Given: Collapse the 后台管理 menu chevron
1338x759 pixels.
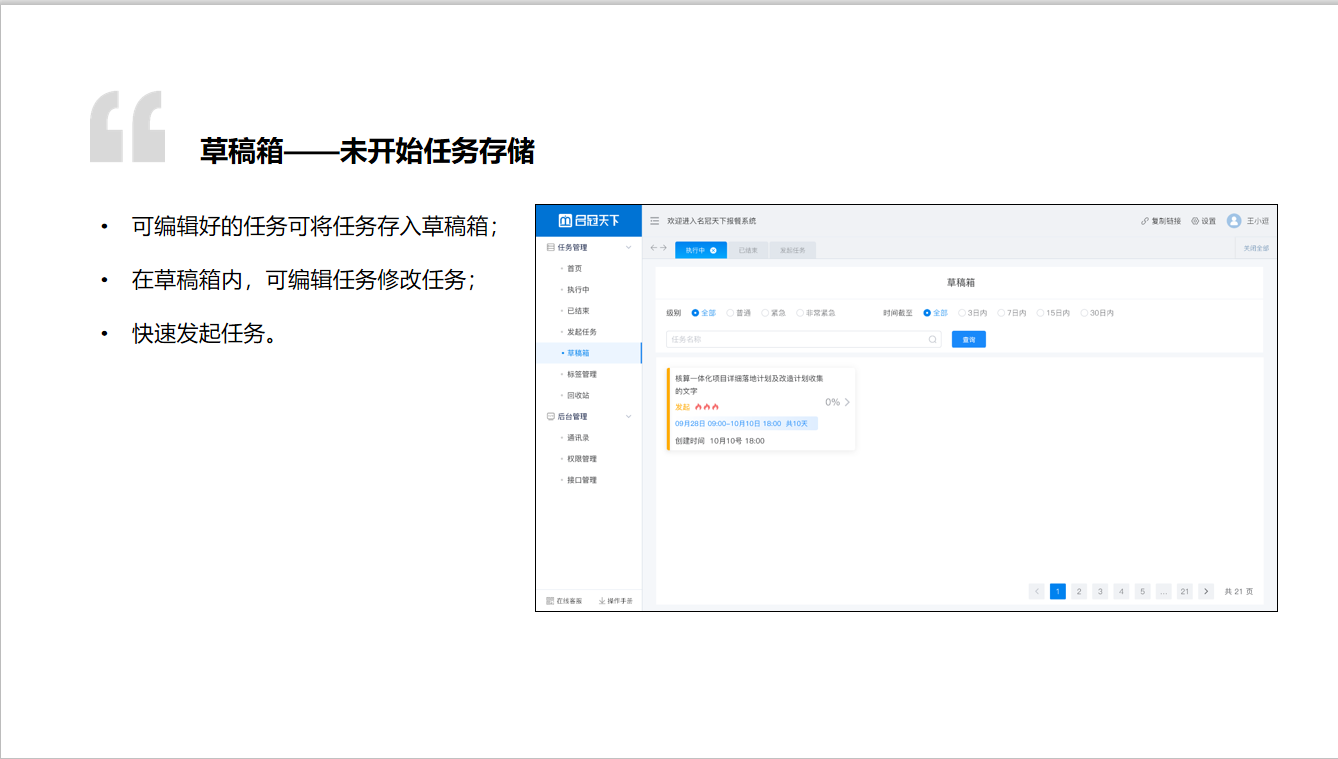Looking at the screenshot, I should [x=629, y=416].
